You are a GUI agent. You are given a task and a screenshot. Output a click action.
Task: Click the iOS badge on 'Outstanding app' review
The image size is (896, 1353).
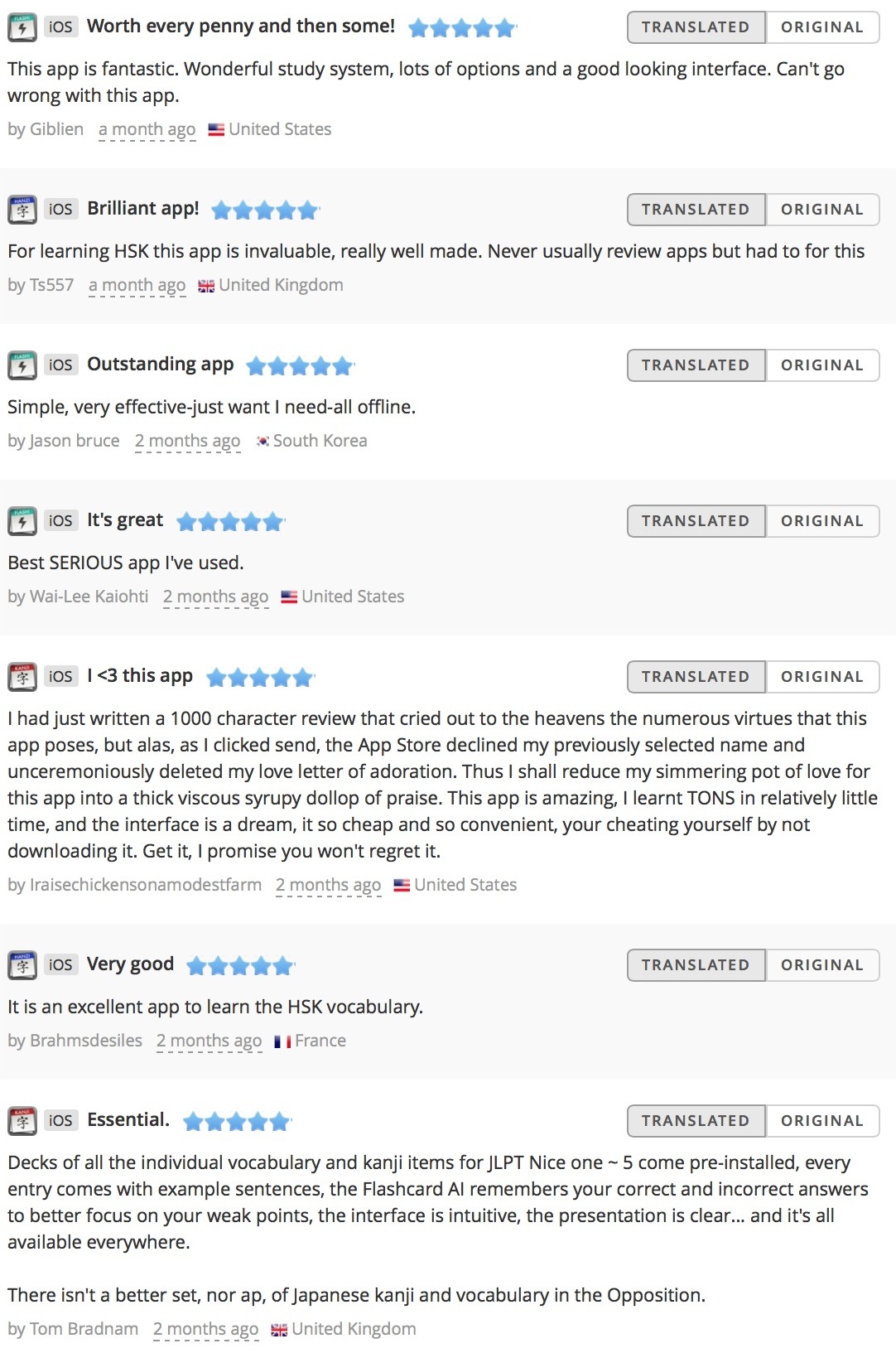(x=60, y=365)
